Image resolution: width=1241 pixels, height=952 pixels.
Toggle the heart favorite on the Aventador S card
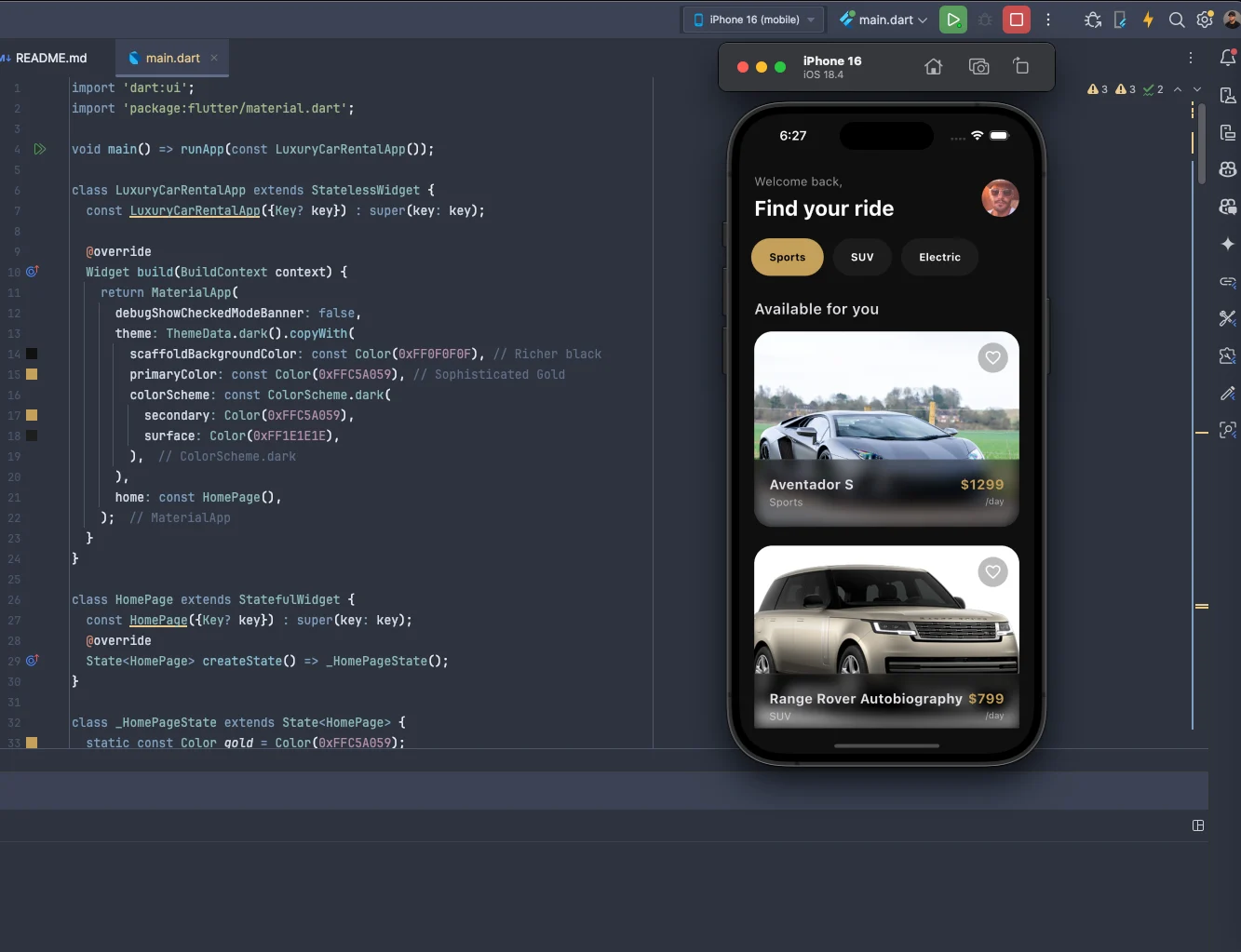coord(992,357)
